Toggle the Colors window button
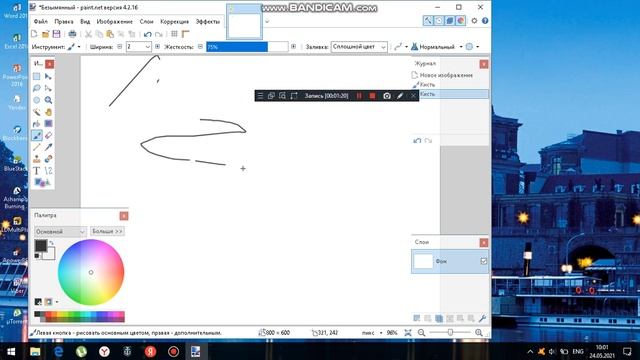The image size is (640, 360). 460,20
